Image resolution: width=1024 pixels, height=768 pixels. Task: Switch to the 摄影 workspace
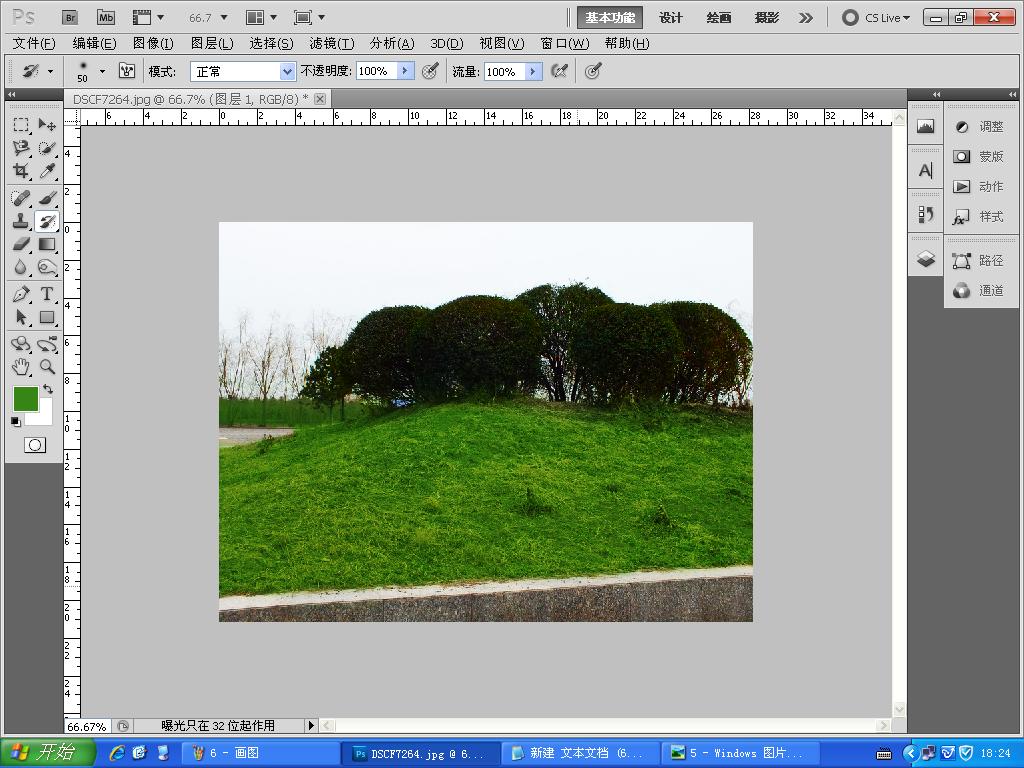767,18
